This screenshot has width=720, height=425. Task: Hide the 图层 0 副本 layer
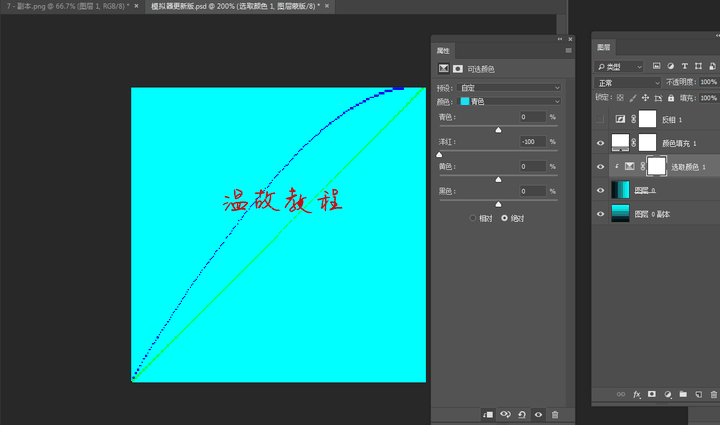600,214
